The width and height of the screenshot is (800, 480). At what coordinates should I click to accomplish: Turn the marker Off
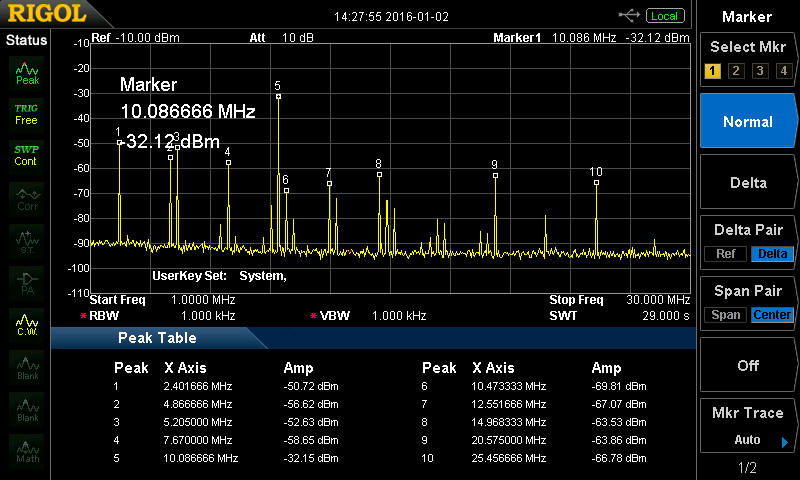748,366
